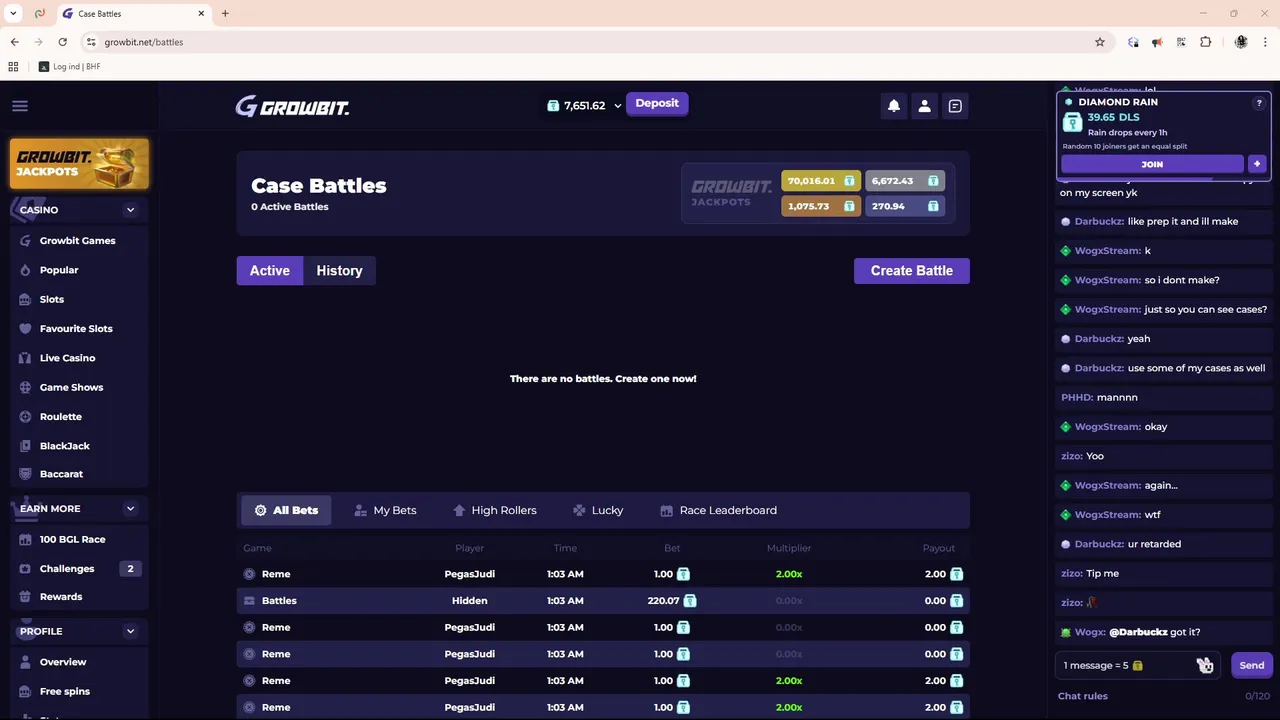Open Chat rules link
Screen dimensions: 1280x720
pyautogui.click(x=1083, y=696)
